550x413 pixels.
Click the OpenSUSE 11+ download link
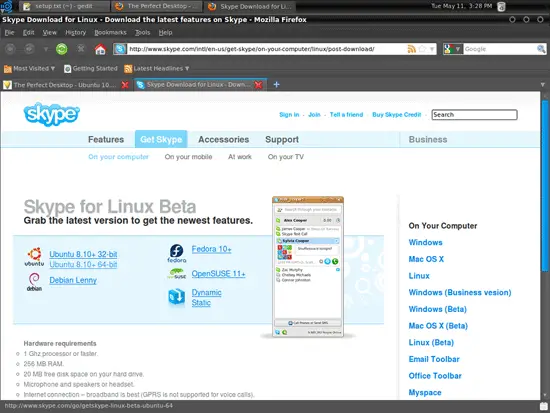(218, 274)
